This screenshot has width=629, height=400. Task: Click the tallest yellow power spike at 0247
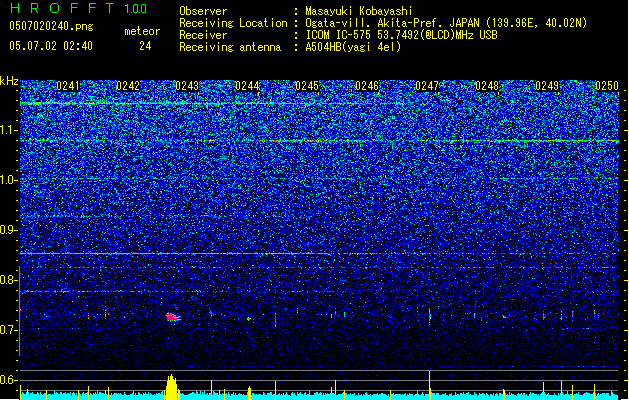click(x=430, y=385)
